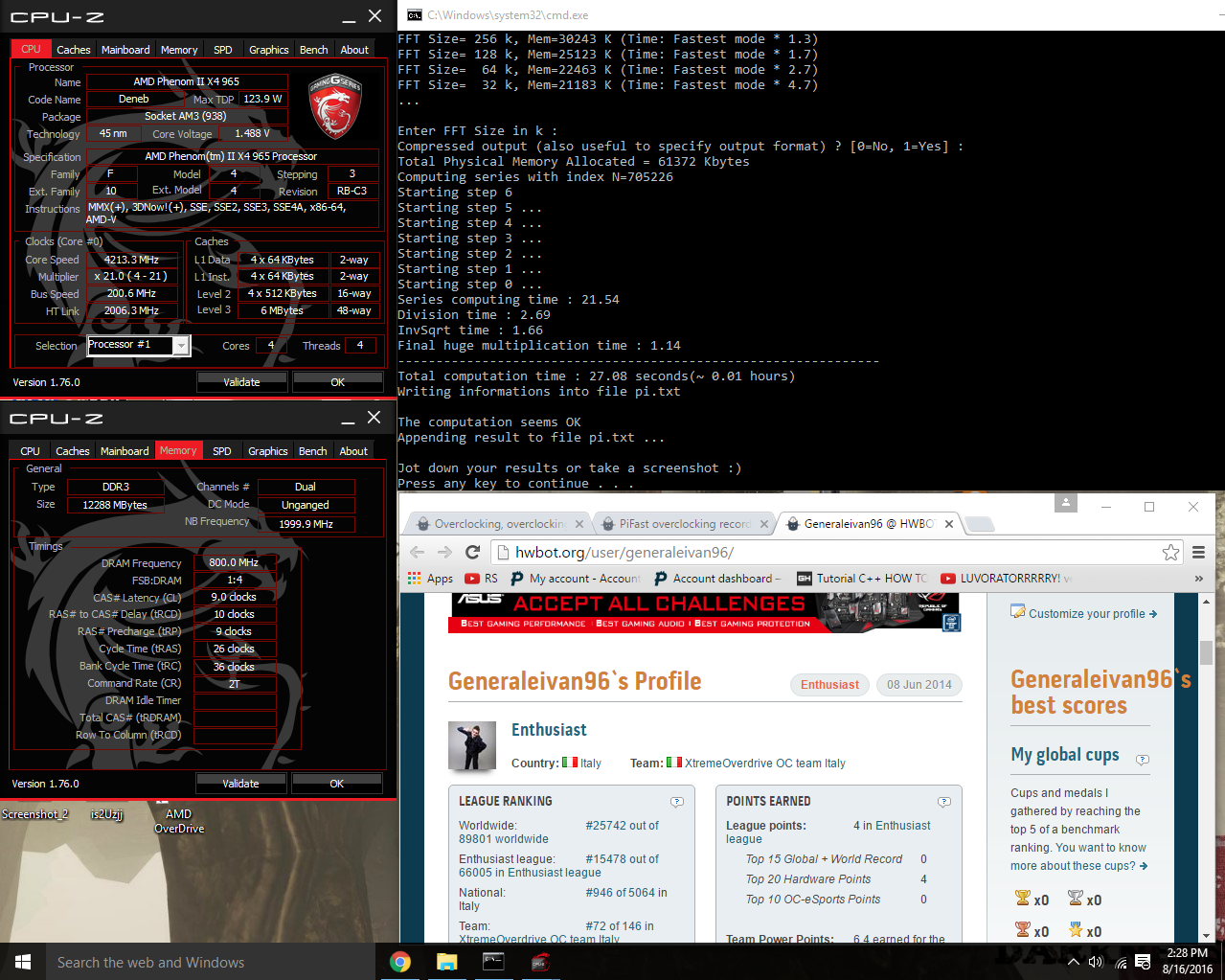Click the 'My global cups' help icon
Viewport: 1225px width, 980px height.
point(1143,760)
